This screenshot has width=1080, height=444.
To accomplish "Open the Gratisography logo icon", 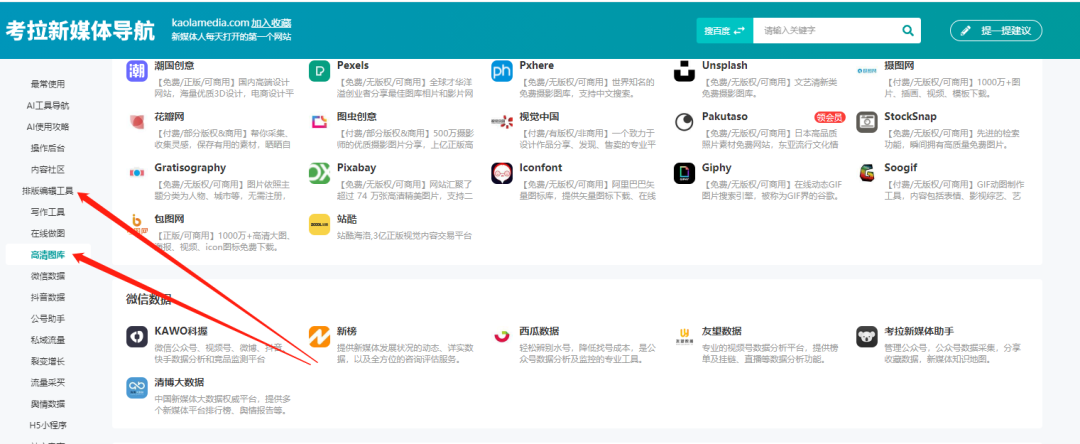I will pos(137,173).
